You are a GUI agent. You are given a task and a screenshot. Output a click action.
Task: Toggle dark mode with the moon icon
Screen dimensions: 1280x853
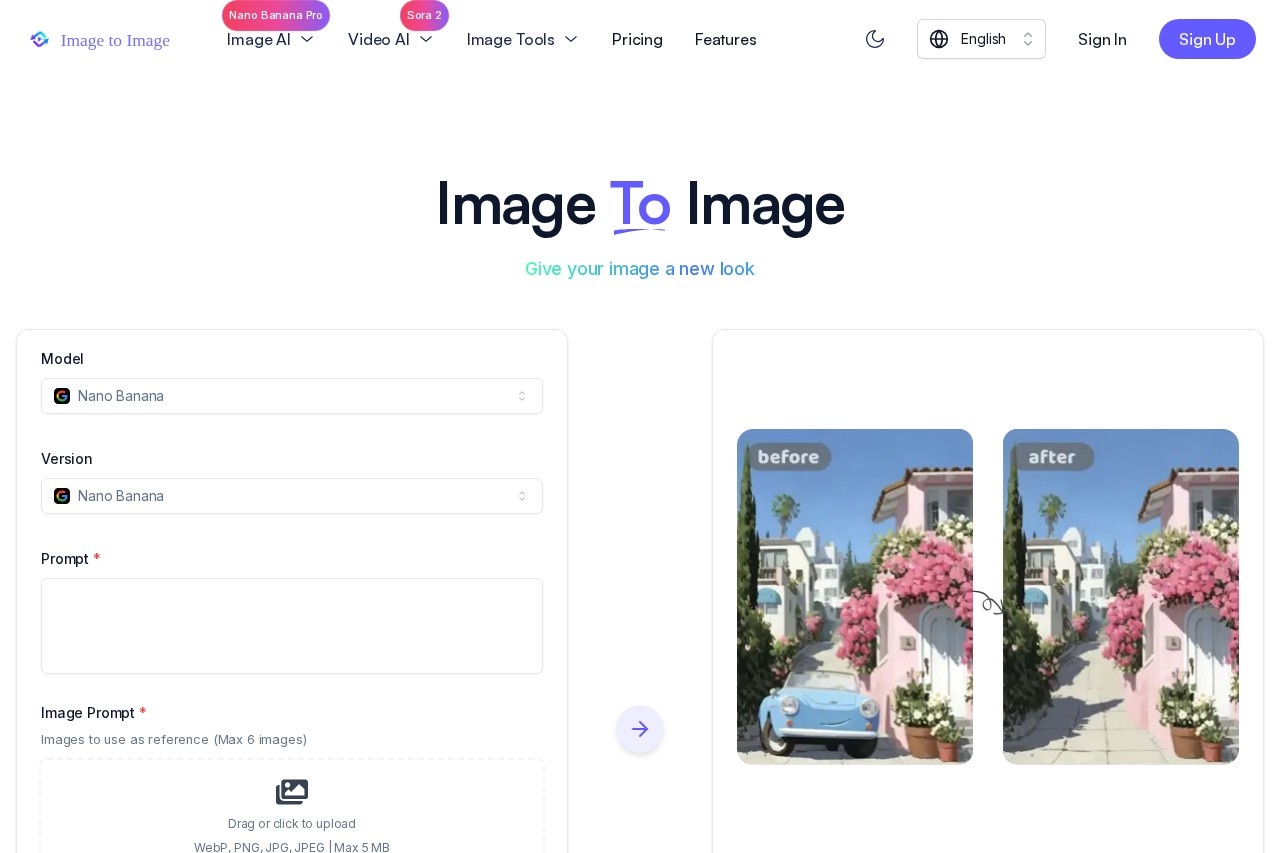coord(875,39)
